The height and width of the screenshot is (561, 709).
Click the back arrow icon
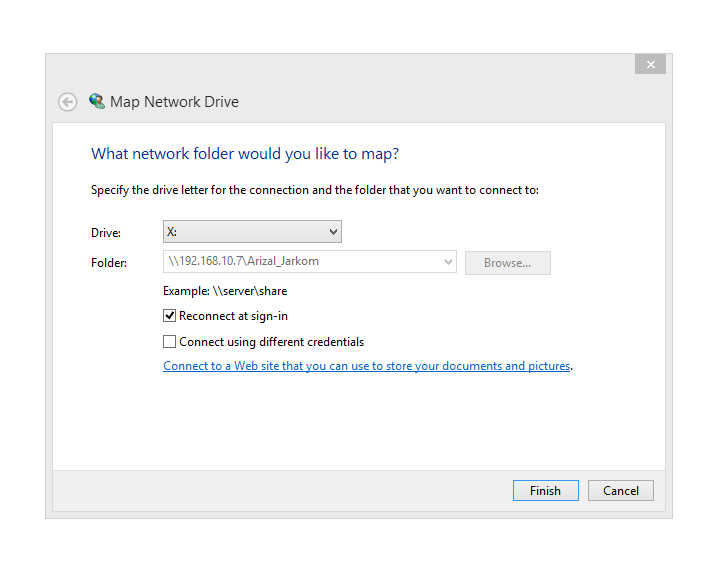68,102
